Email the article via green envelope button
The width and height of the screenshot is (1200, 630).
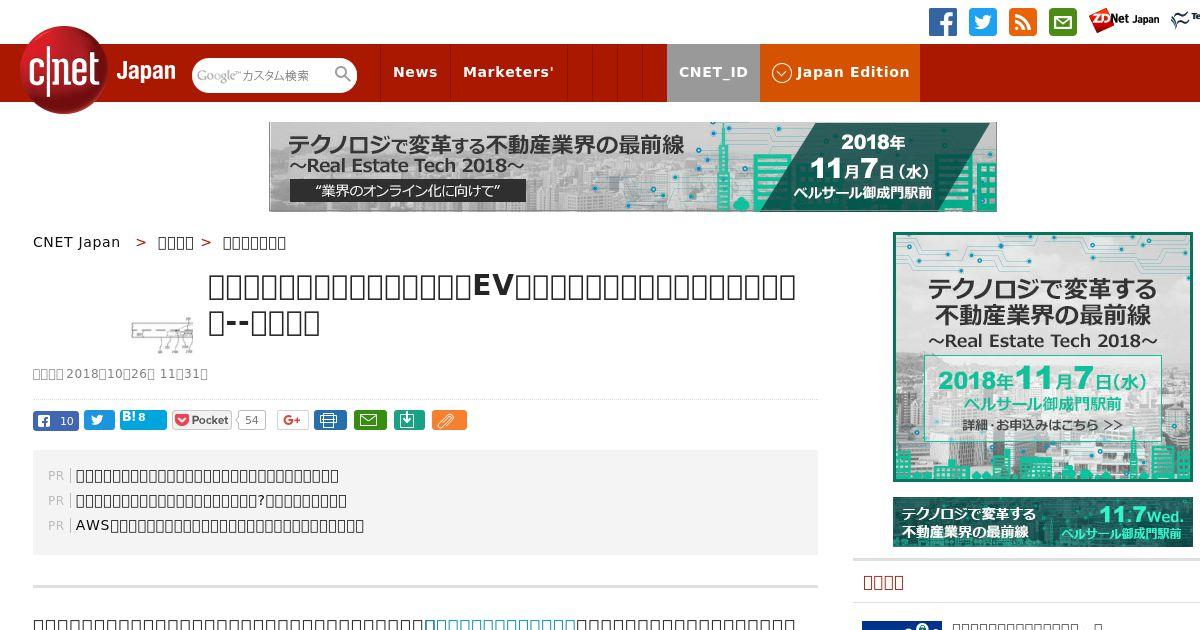(369, 420)
